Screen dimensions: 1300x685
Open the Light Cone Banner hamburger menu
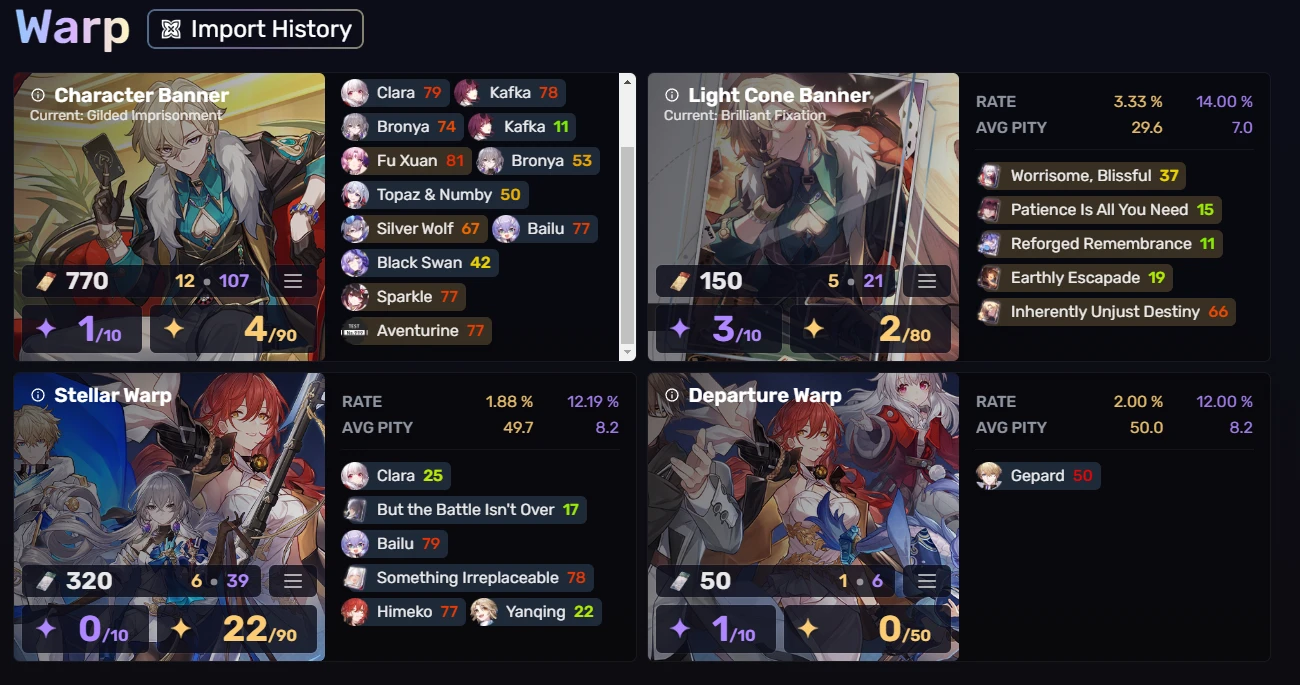pos(927,281)
